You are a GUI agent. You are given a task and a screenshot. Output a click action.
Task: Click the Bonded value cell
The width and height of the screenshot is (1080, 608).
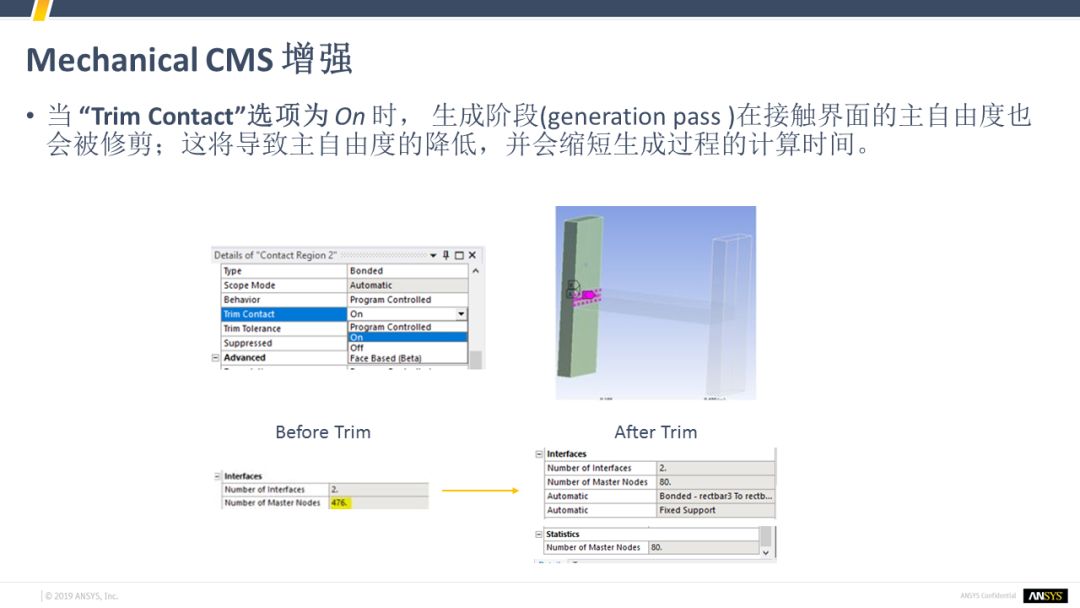tap(407, 271)
